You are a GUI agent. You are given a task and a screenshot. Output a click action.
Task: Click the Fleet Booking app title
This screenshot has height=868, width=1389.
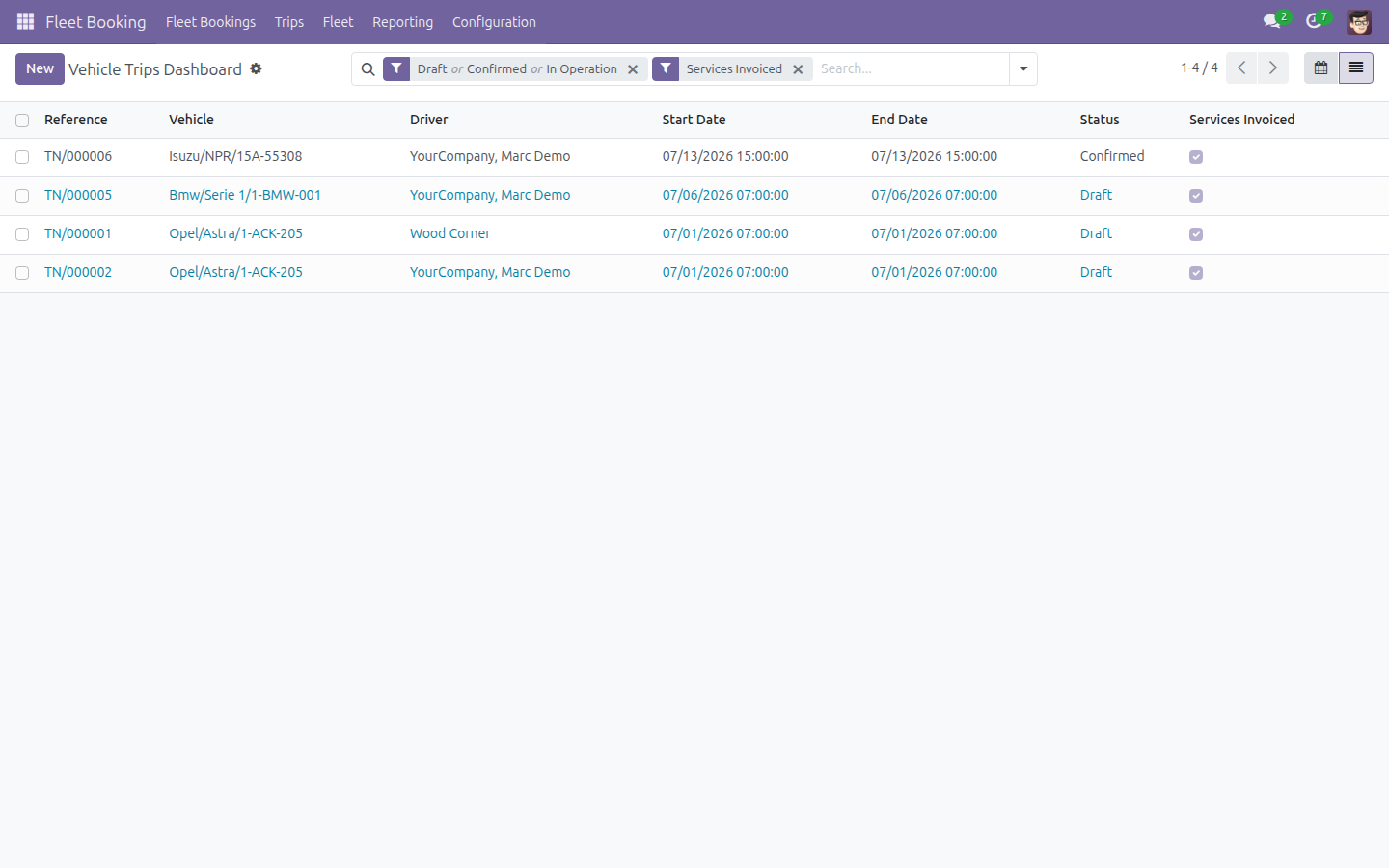(95, 21)
